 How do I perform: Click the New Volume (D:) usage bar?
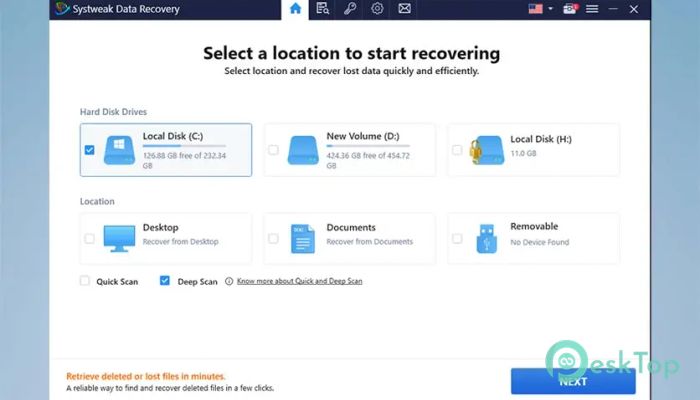368,146
